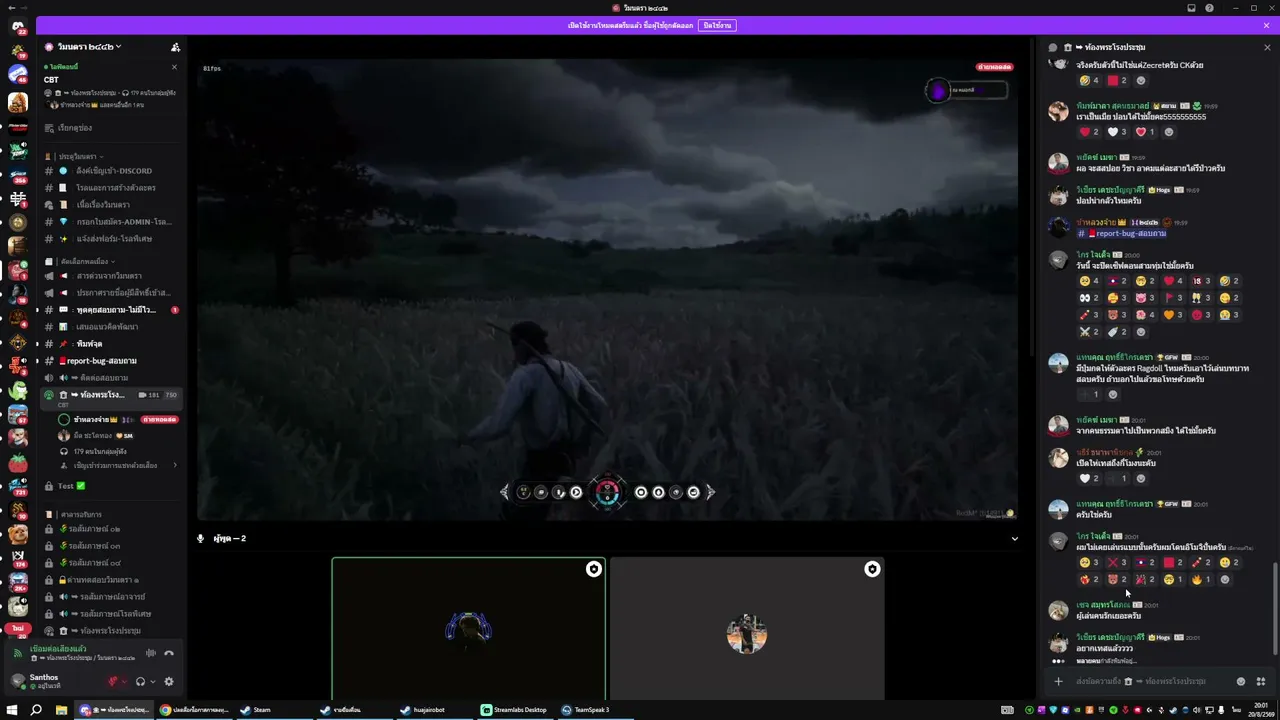Add reaction to the 5555555555 message
Viewport: 1280px width, 720px height.
coord(1169,132)
